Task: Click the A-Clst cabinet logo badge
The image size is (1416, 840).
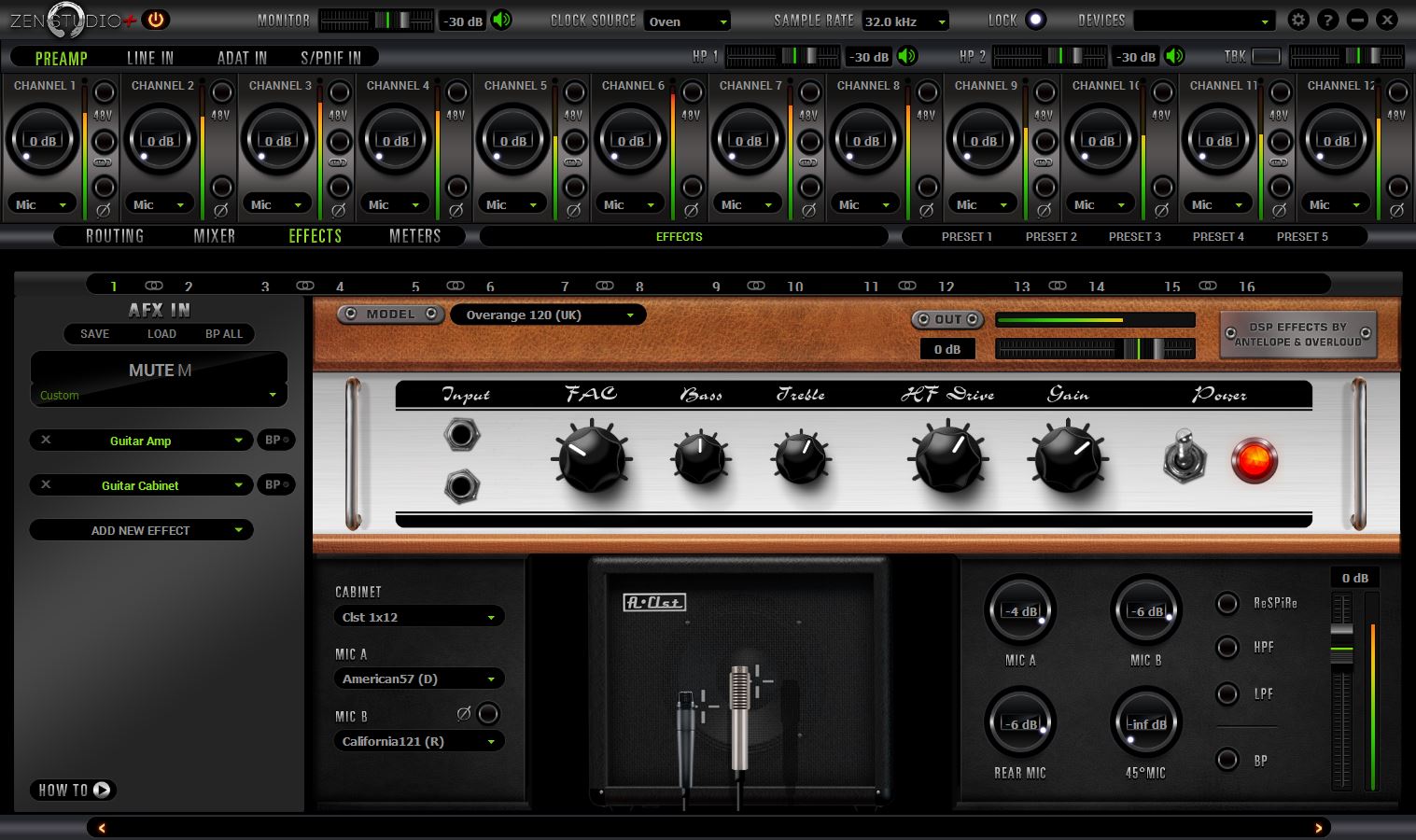Action: click(x=653, y=603)
